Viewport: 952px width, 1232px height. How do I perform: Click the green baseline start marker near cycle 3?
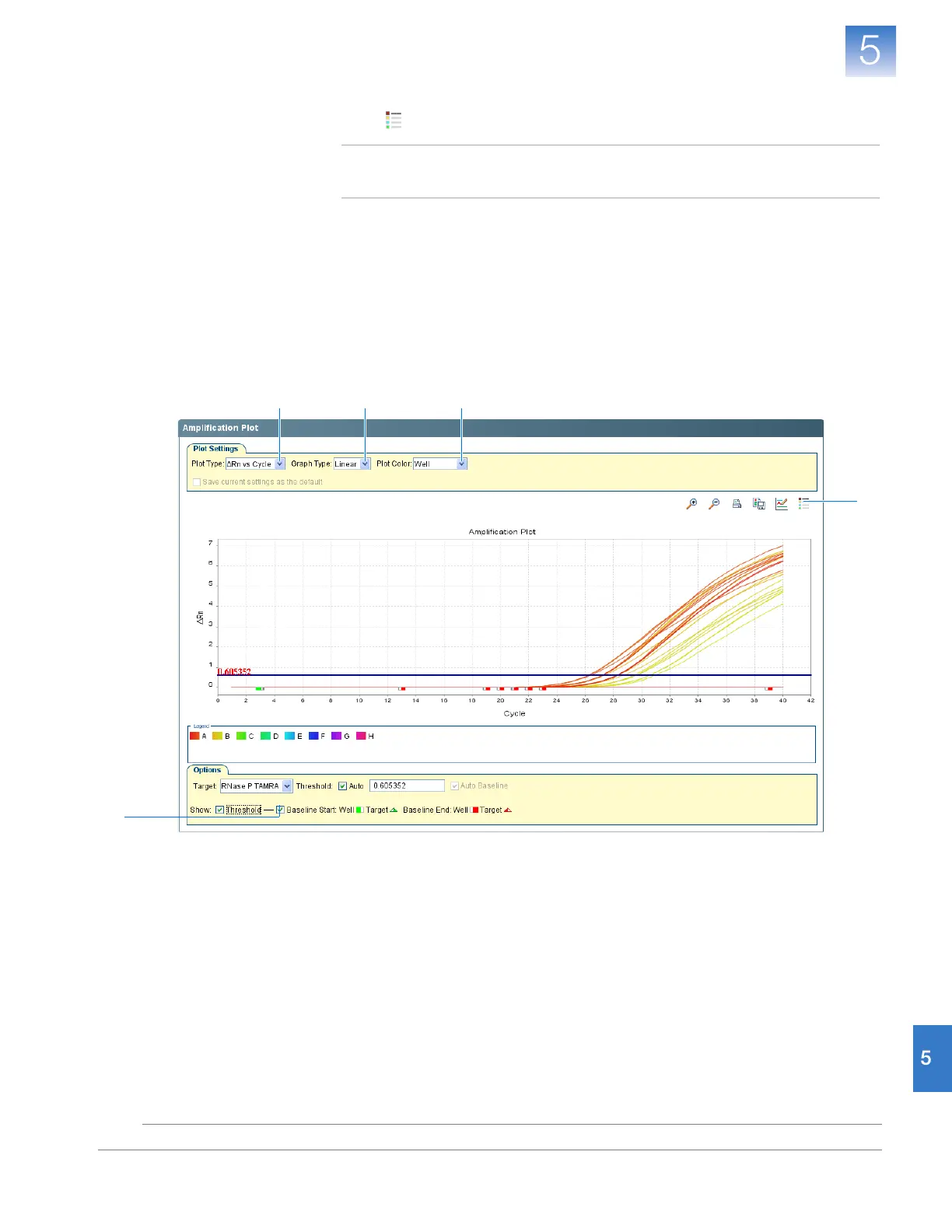tap(260, 688)
